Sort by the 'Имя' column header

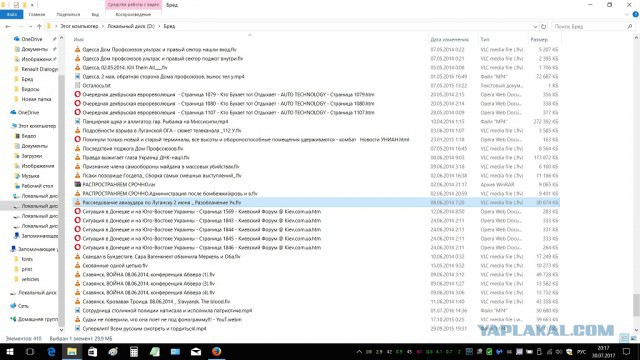(x=79, y=40)
